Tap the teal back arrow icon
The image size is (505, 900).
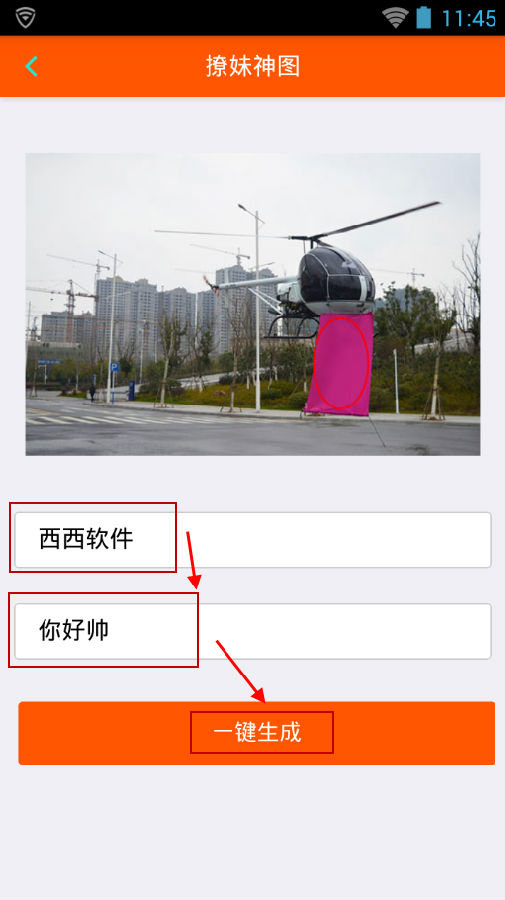click(32, 67)
